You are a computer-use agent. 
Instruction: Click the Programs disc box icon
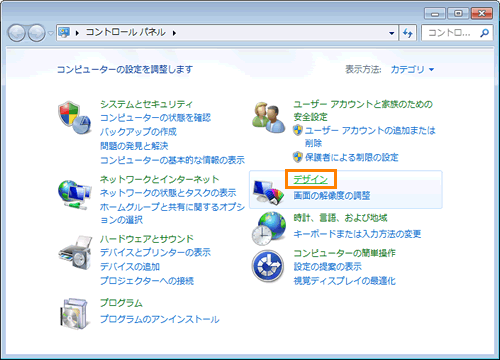pos(75,314)
